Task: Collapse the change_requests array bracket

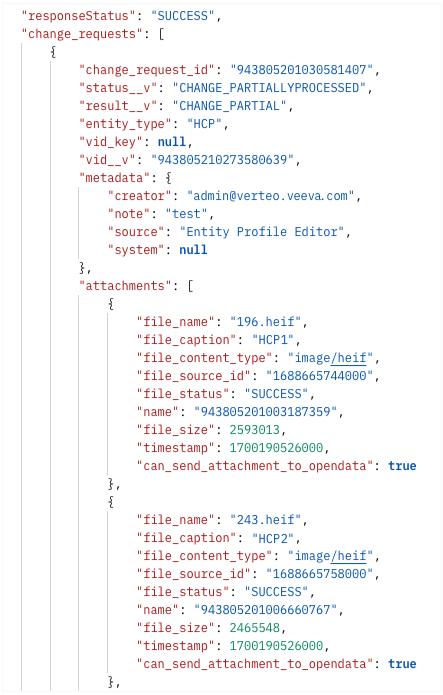Action: click(161, 34)
